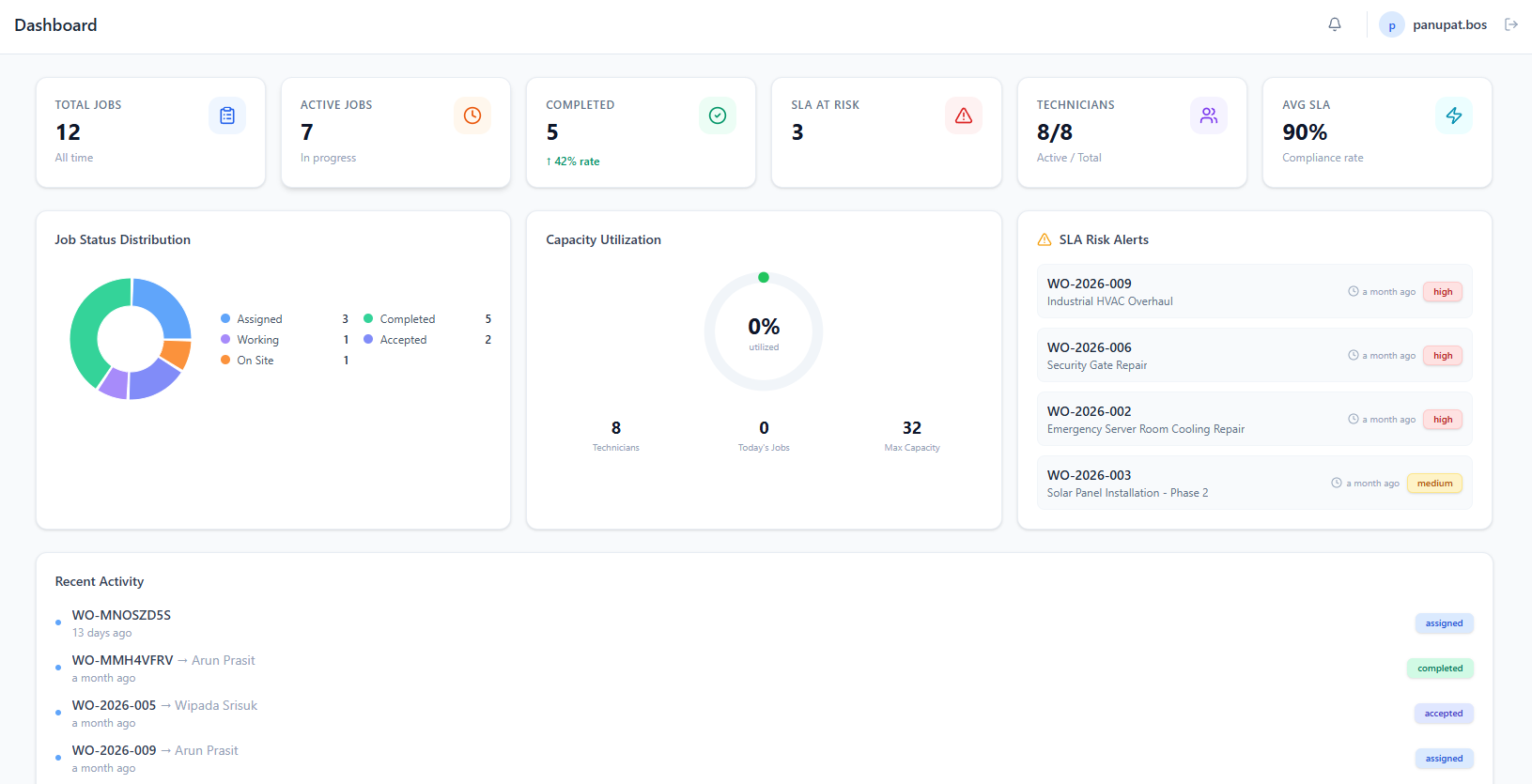Select the panupat.bos user avatar

coord(1392,25)
